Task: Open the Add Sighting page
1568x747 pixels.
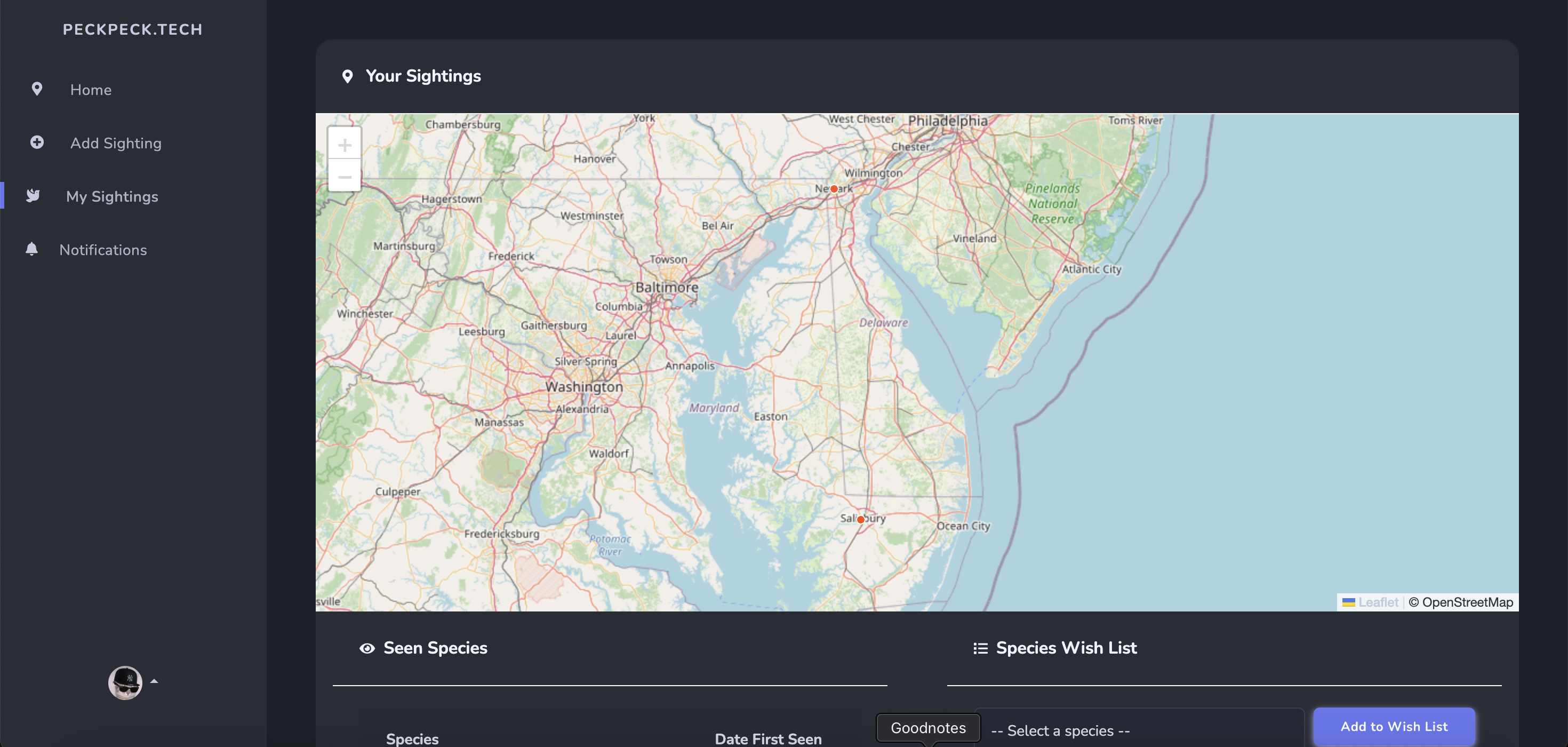Action: [116, 143]
